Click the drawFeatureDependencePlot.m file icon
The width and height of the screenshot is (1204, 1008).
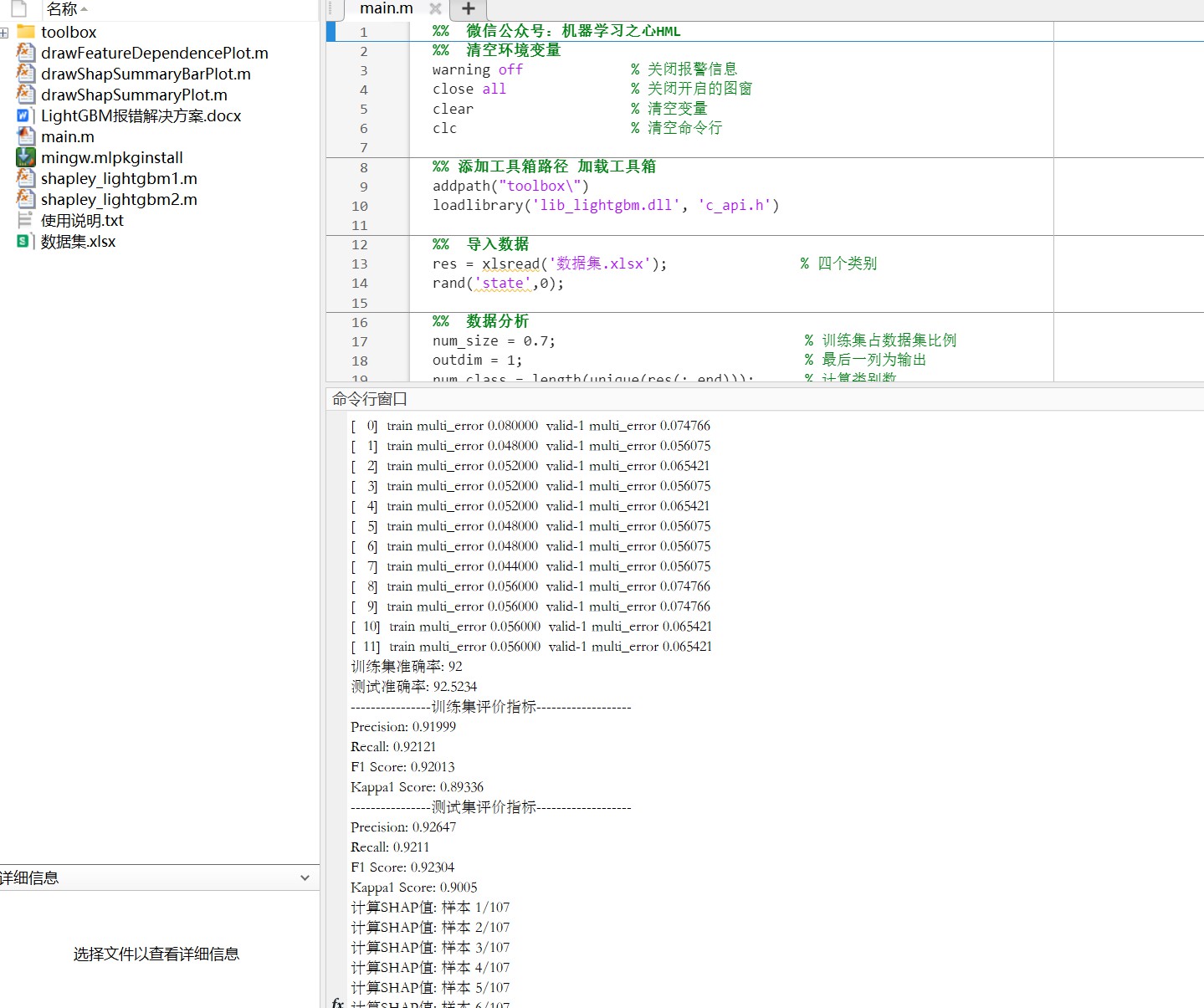(26, 53)
